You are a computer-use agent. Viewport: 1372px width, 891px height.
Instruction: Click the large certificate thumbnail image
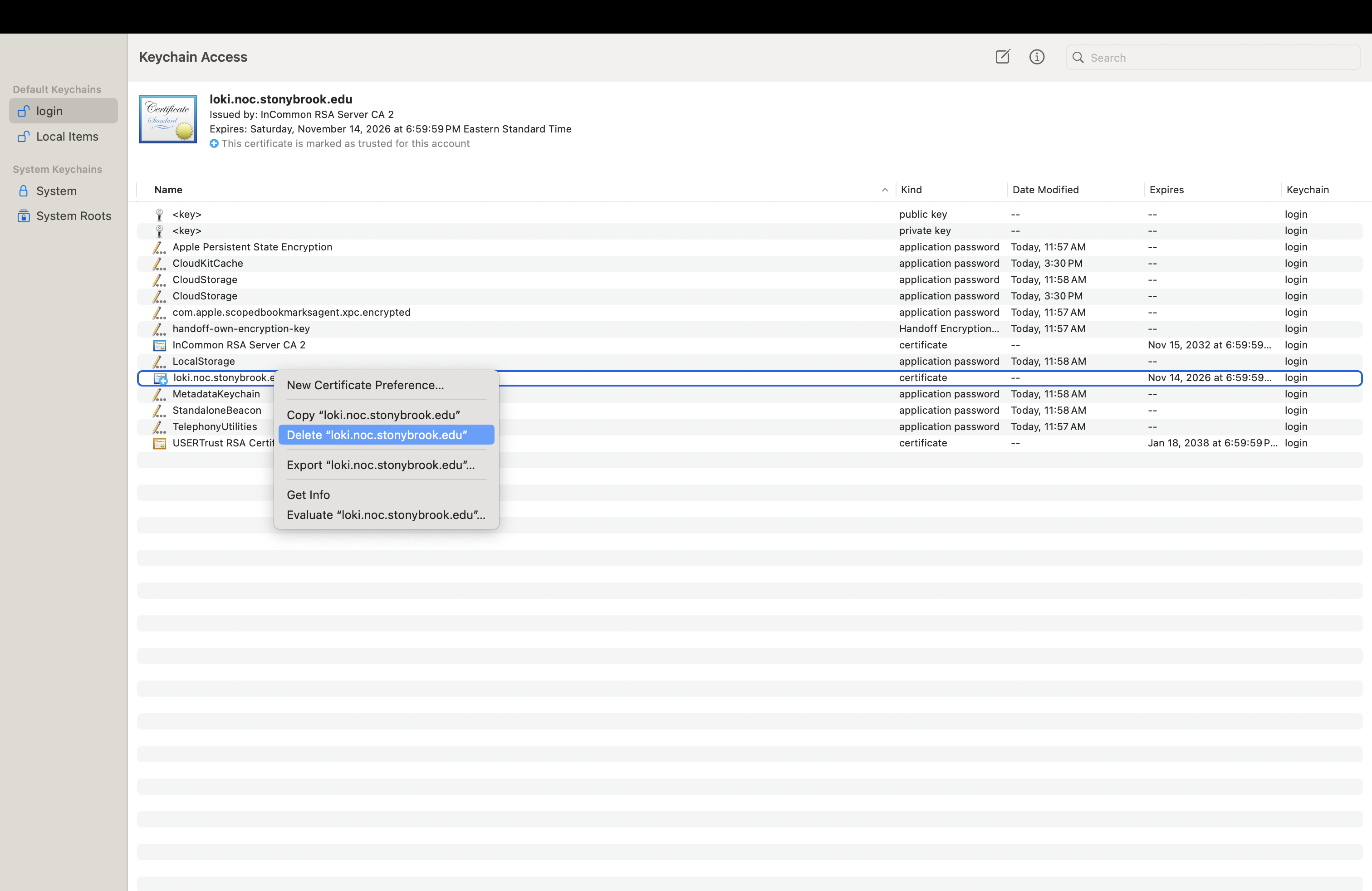click(x=168, y=119)
